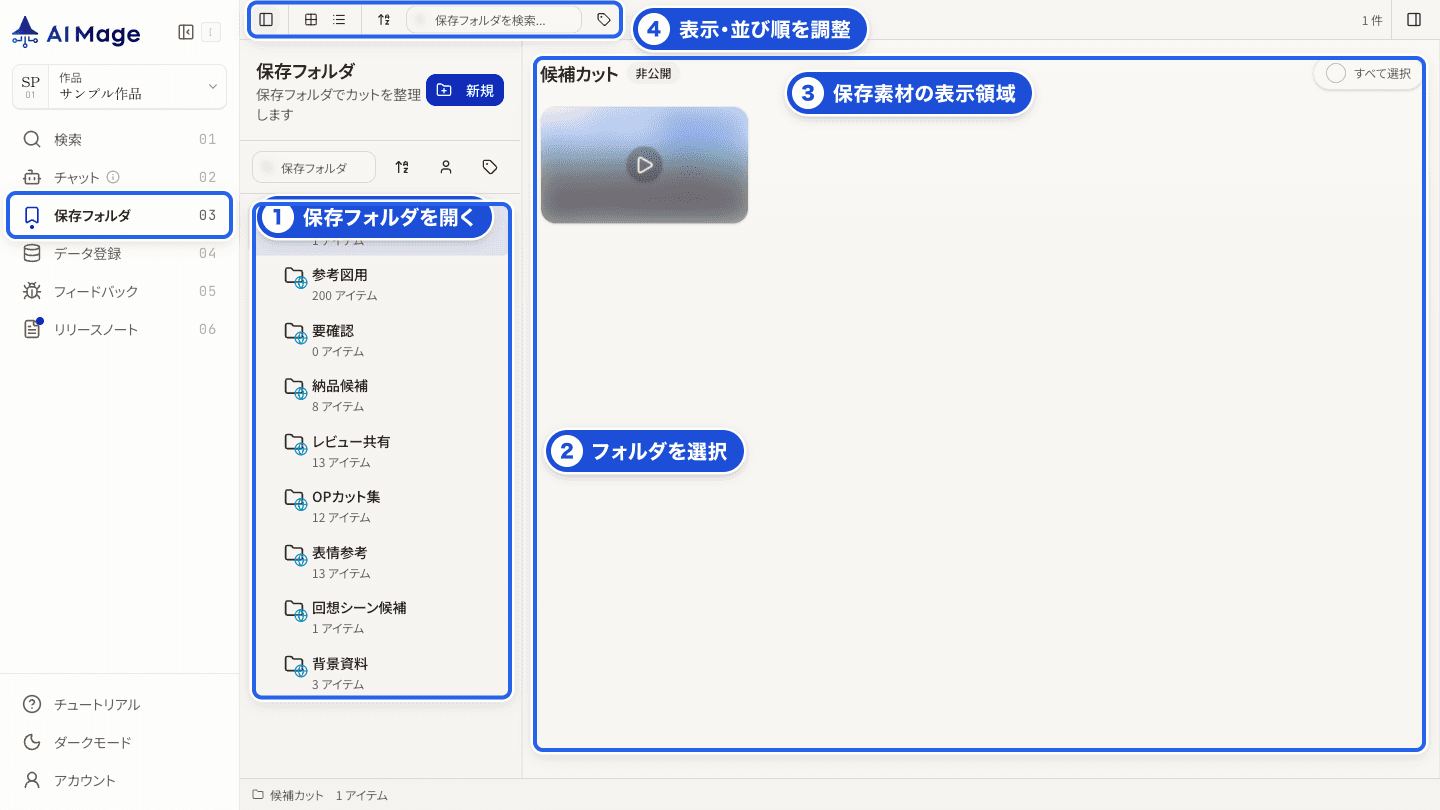The height and width of the screenshot is (810, 1440).
Task: Switch to grid view
Action: 311,19
